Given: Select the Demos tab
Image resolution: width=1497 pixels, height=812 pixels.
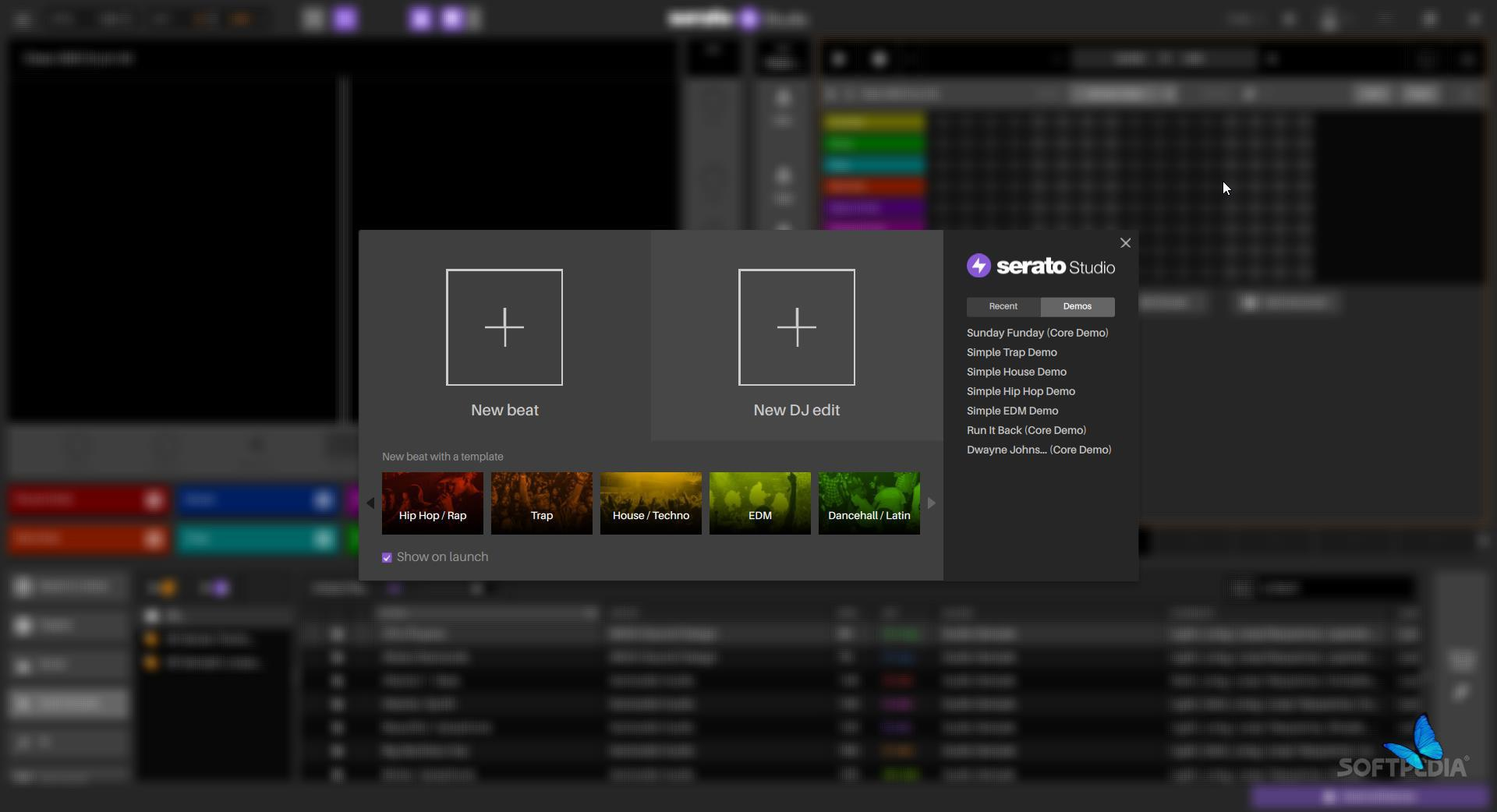Looking at the screenshot, I should pos(1077,306).
